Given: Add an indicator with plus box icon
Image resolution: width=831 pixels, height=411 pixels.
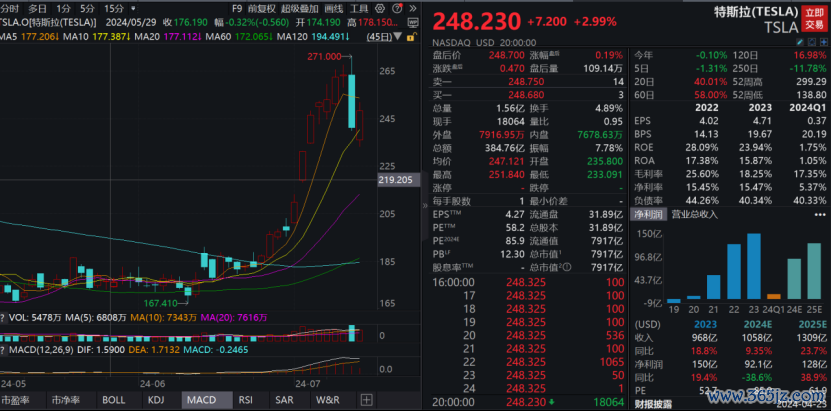Looking at the screenshot, I should [x=367, y=400].
